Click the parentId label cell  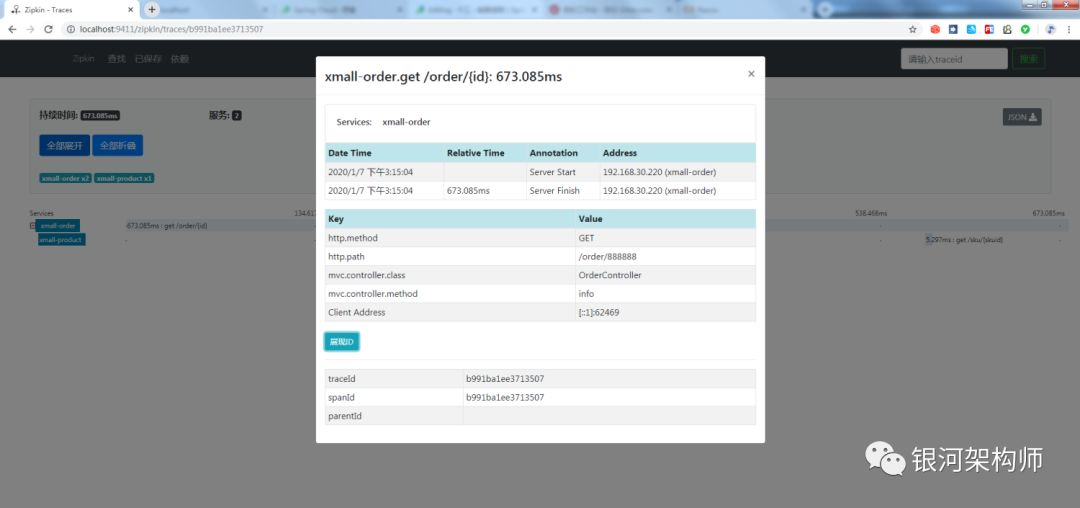click(x=394, y=416)
